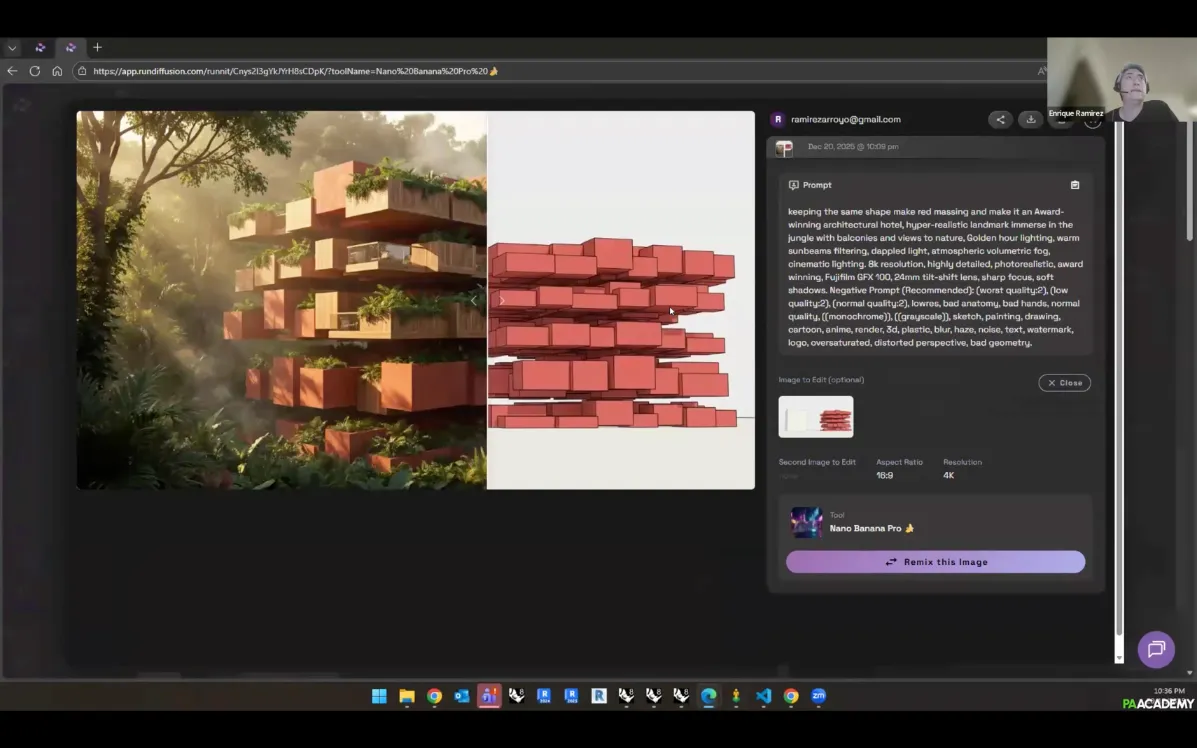Open the new tab plus button
The image size is (1197, 748).
pyautogui.click(x=97, y=47)
